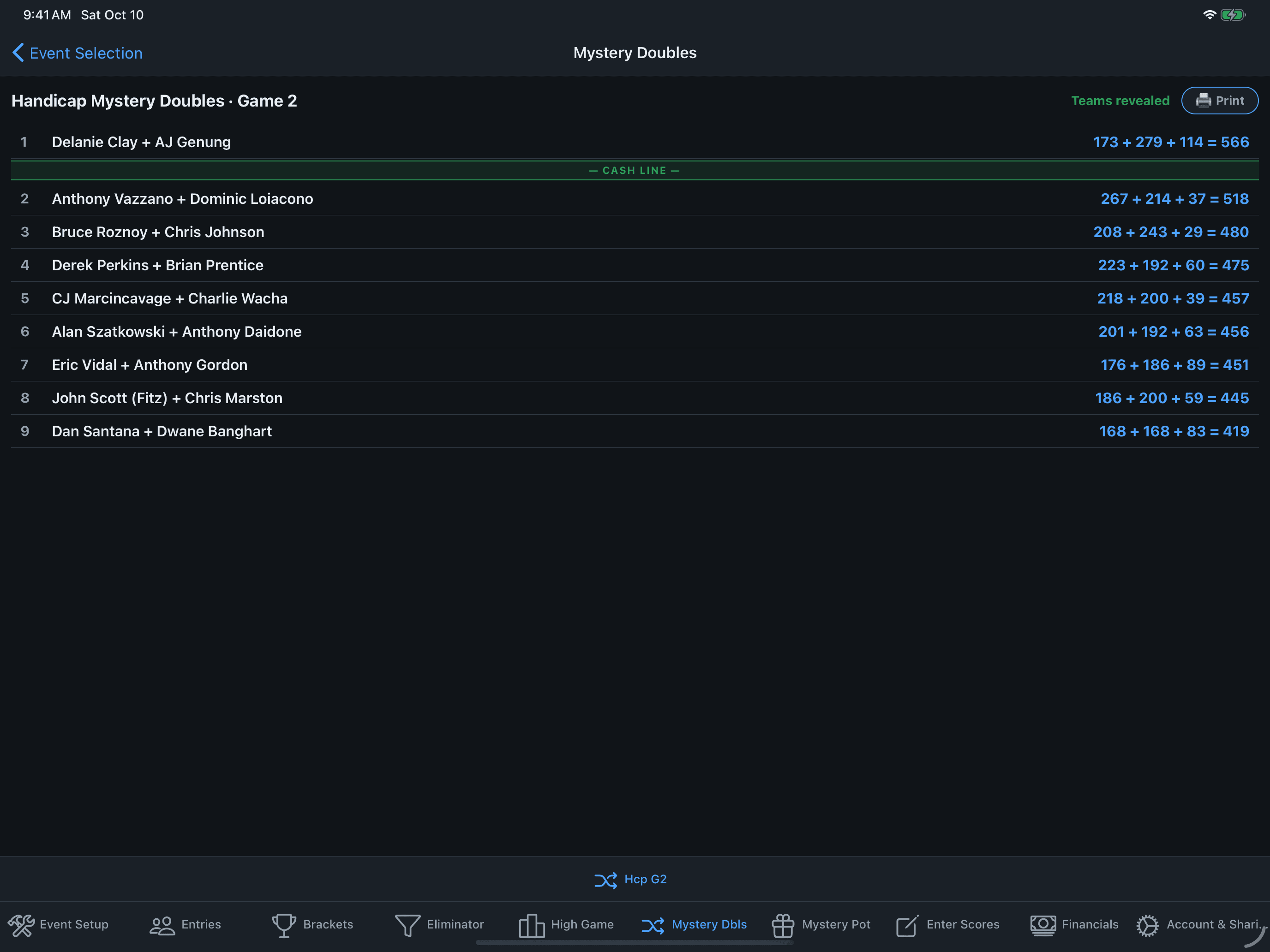
Task: Click the CASH LINE divider label
Action: (x=635, y=171)
